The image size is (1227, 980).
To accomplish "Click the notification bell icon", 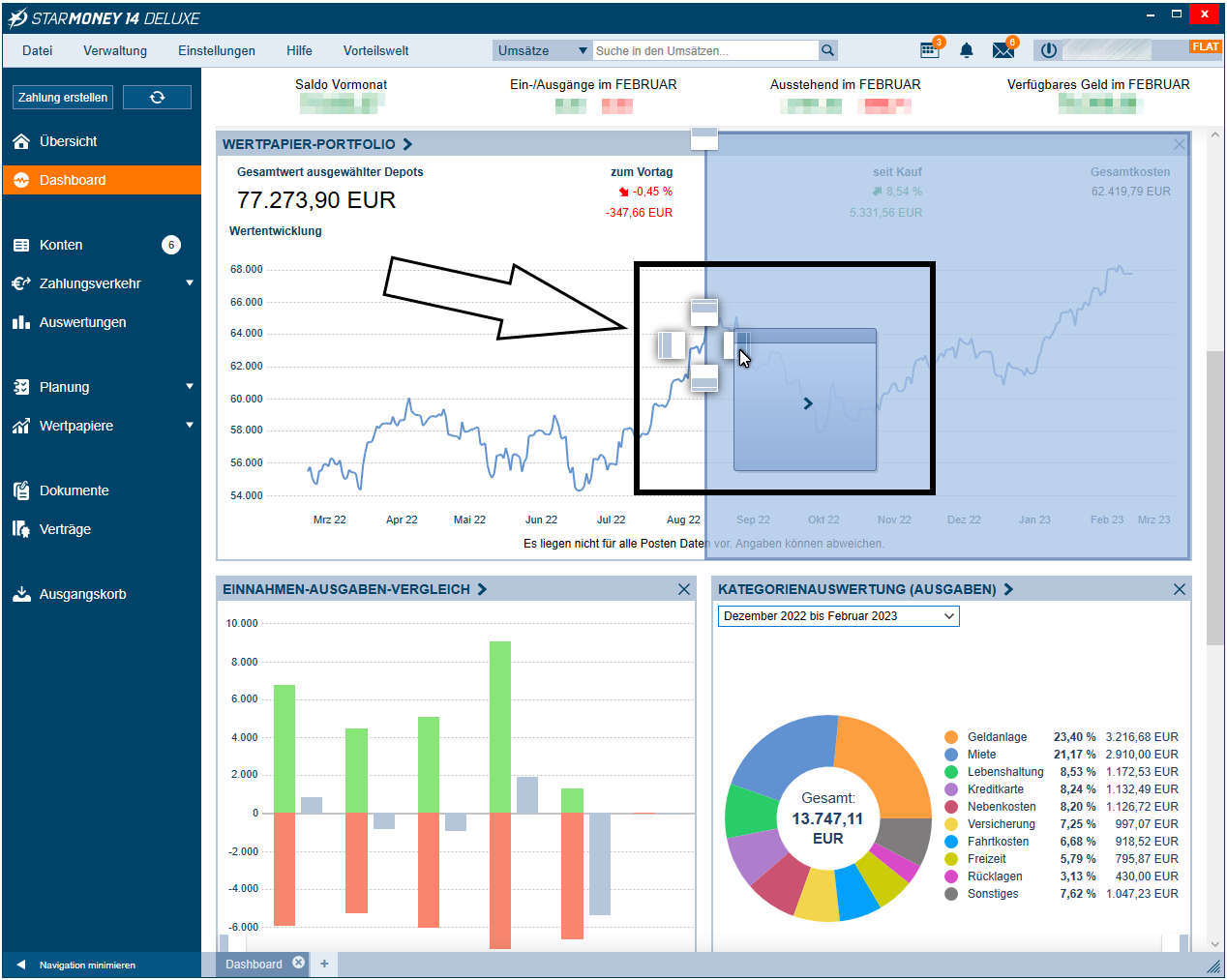I will (x=966, y=50).
